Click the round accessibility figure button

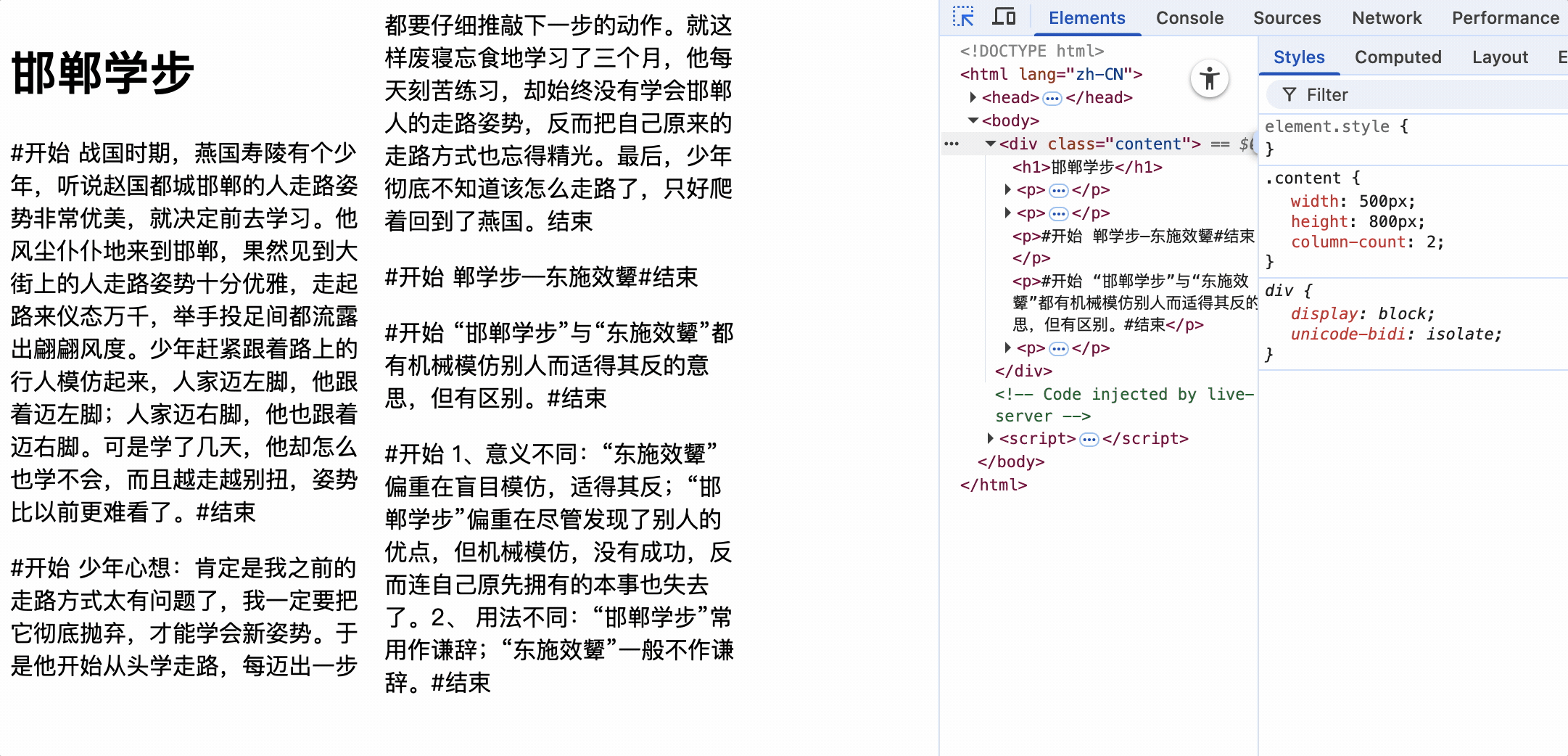click(1209, 78)
